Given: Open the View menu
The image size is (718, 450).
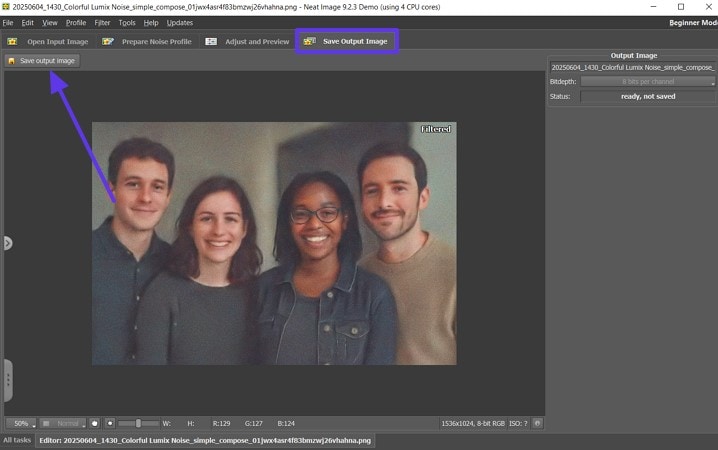Looking at the screenshot, I should click(49, 23).
